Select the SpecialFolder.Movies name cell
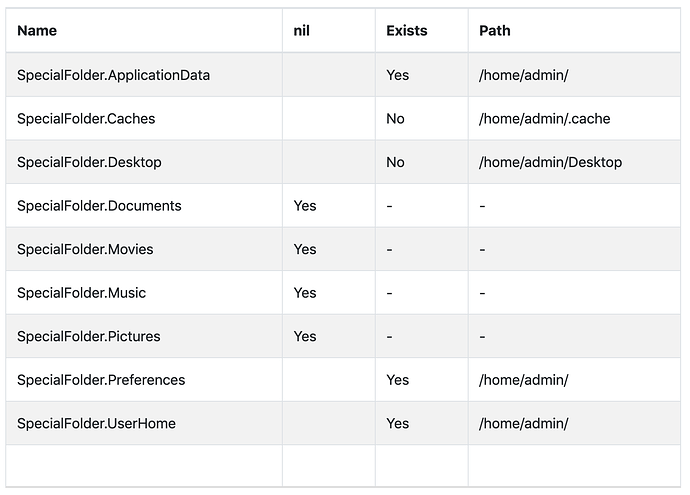The width and height of the screenshot is (690, 495). tap(144, 249)
